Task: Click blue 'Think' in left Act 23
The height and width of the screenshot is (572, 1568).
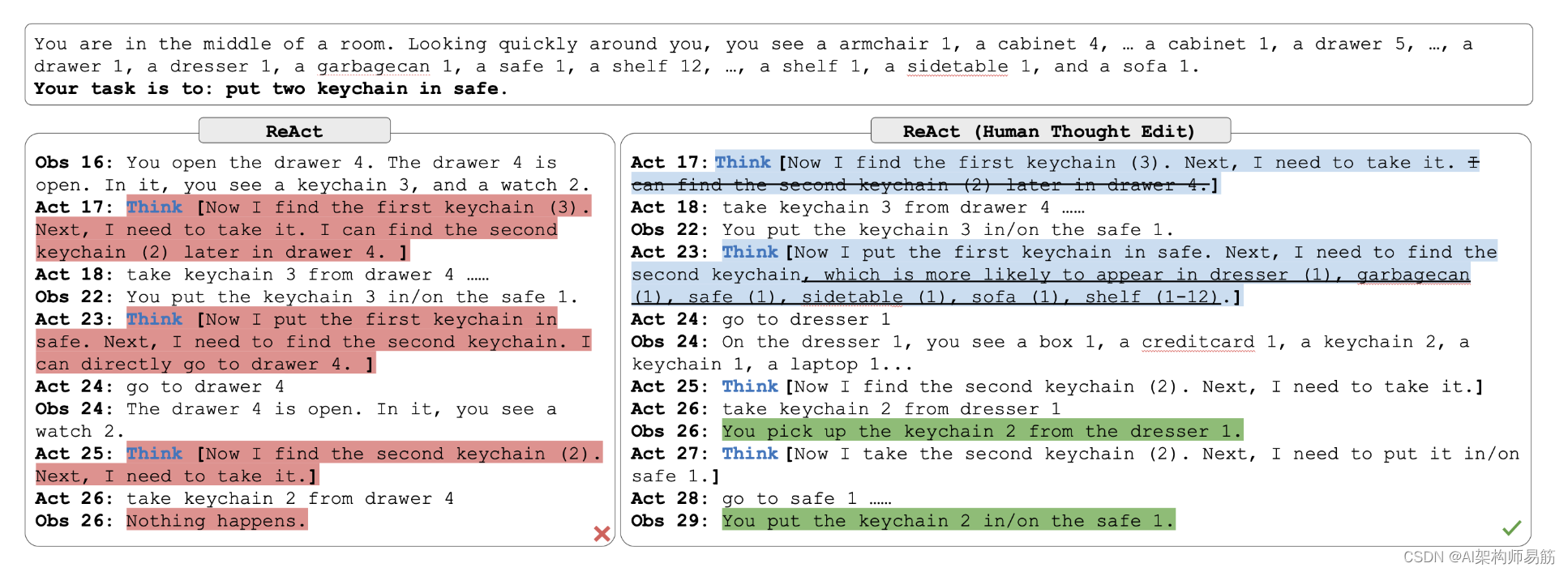Action: (155, 319)
